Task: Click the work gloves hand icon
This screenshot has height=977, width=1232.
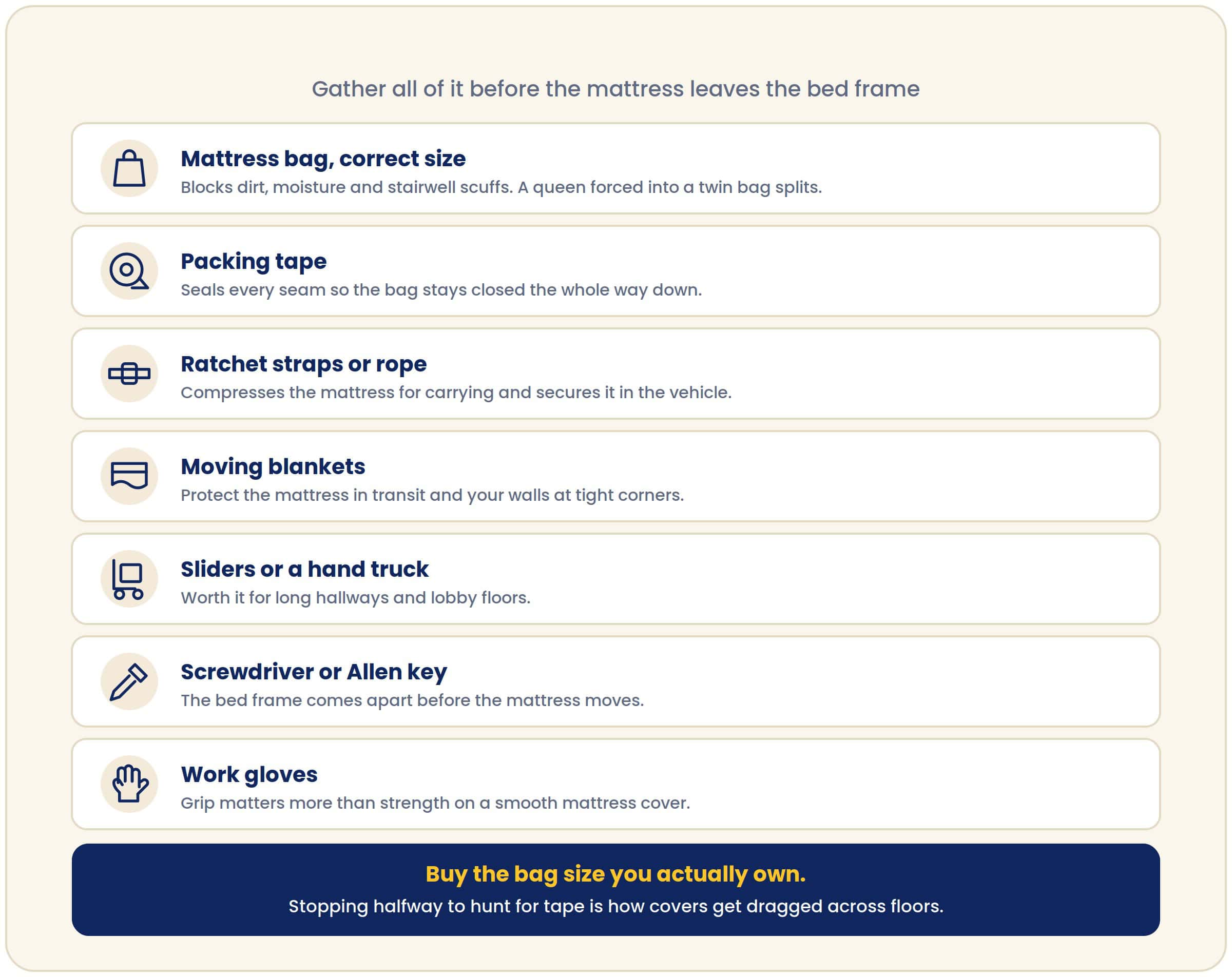Action: pyautogui.click(x=130, y=784)
